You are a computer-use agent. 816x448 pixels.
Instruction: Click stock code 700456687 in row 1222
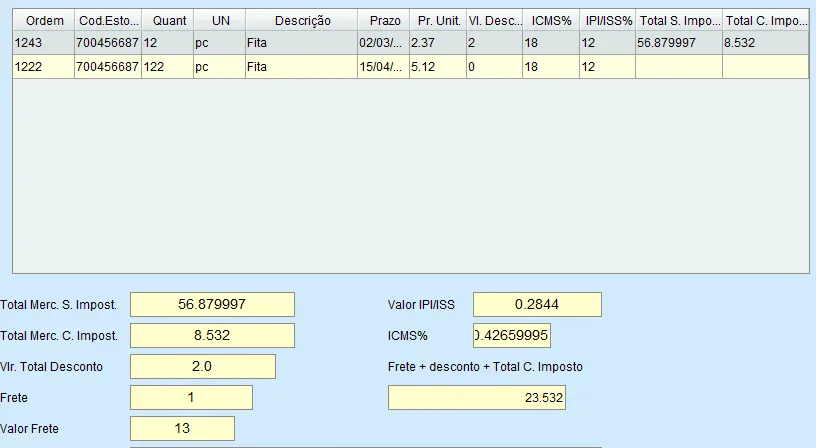click(x=108, y=67)
